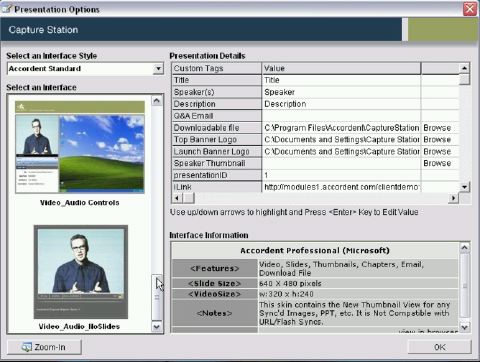This screenshot has height=362, width=480.
Task: Click the Description value cell
Action: [x=341, y=104]
